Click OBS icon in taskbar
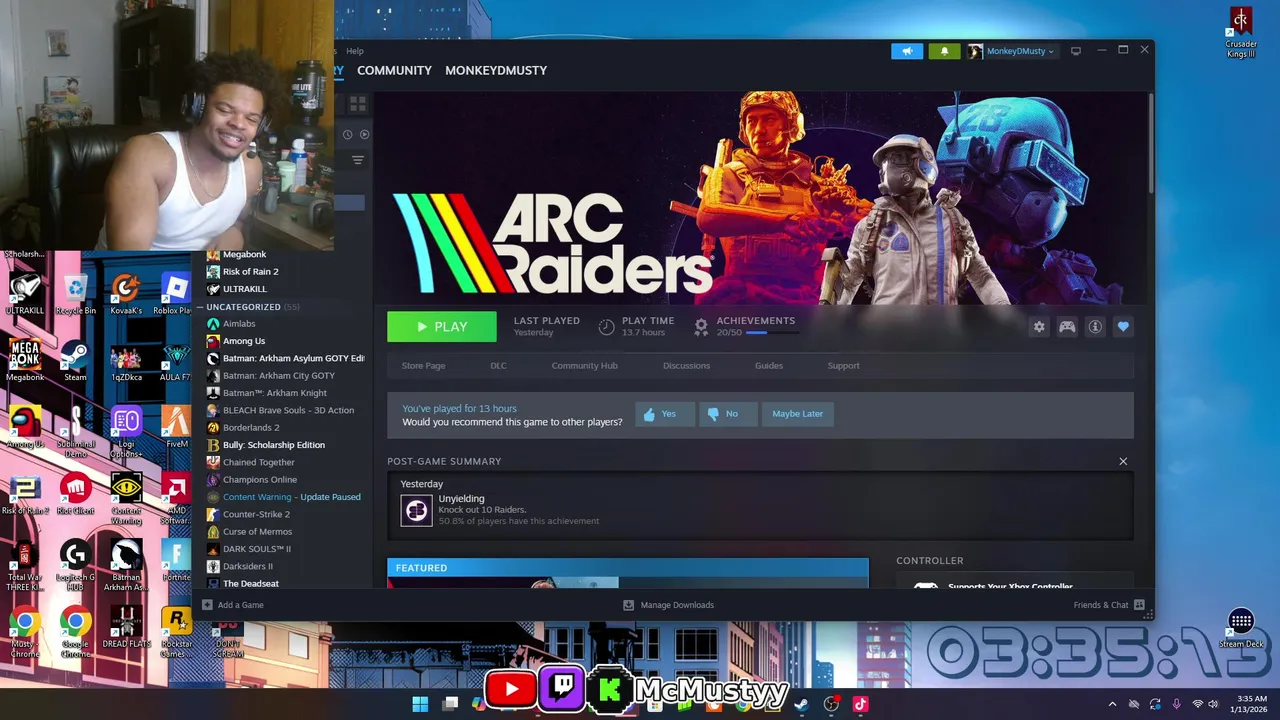The image size is (1280, 720). coord(831,704)
